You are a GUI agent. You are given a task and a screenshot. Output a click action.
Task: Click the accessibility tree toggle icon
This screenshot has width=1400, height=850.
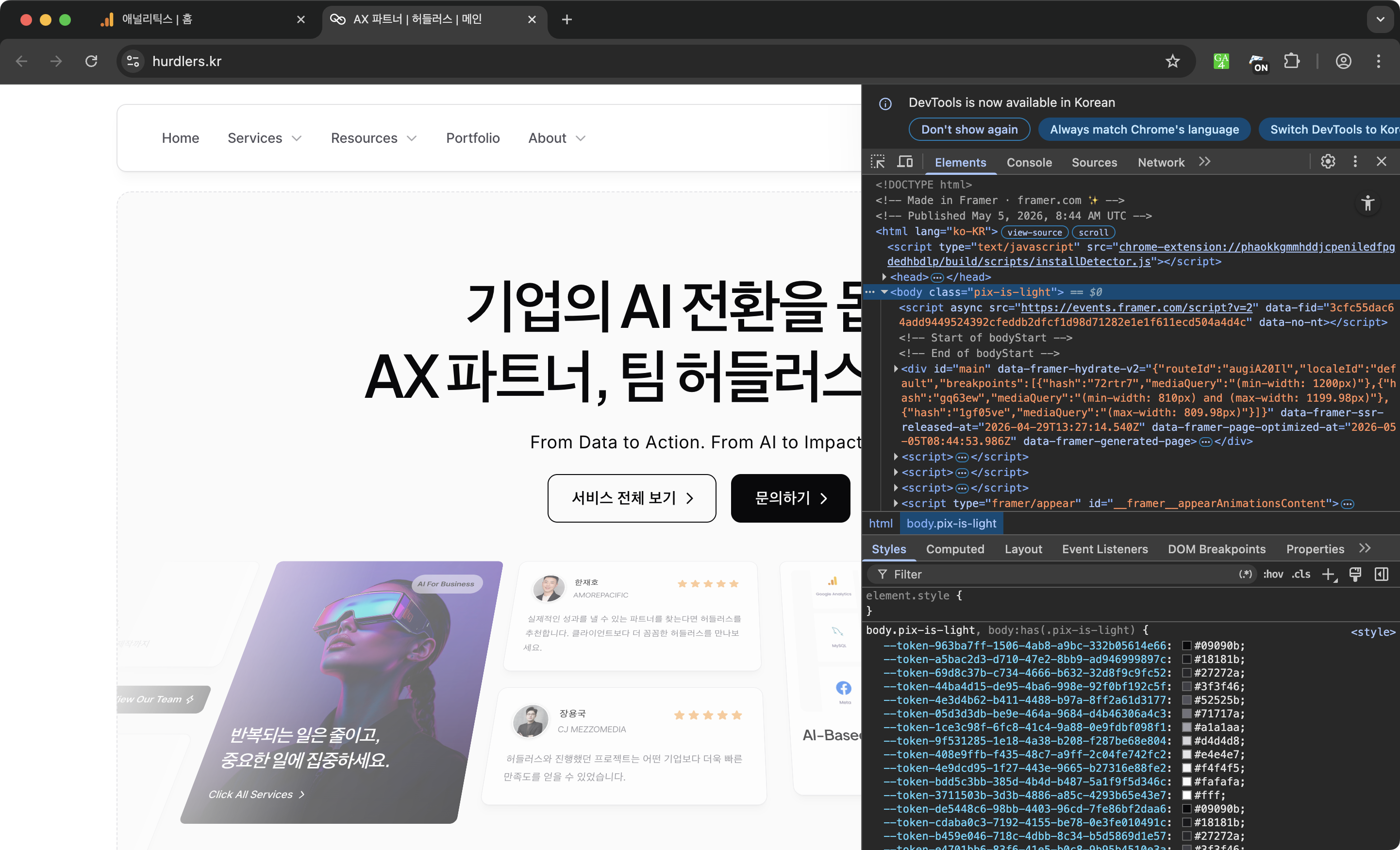1368,203
